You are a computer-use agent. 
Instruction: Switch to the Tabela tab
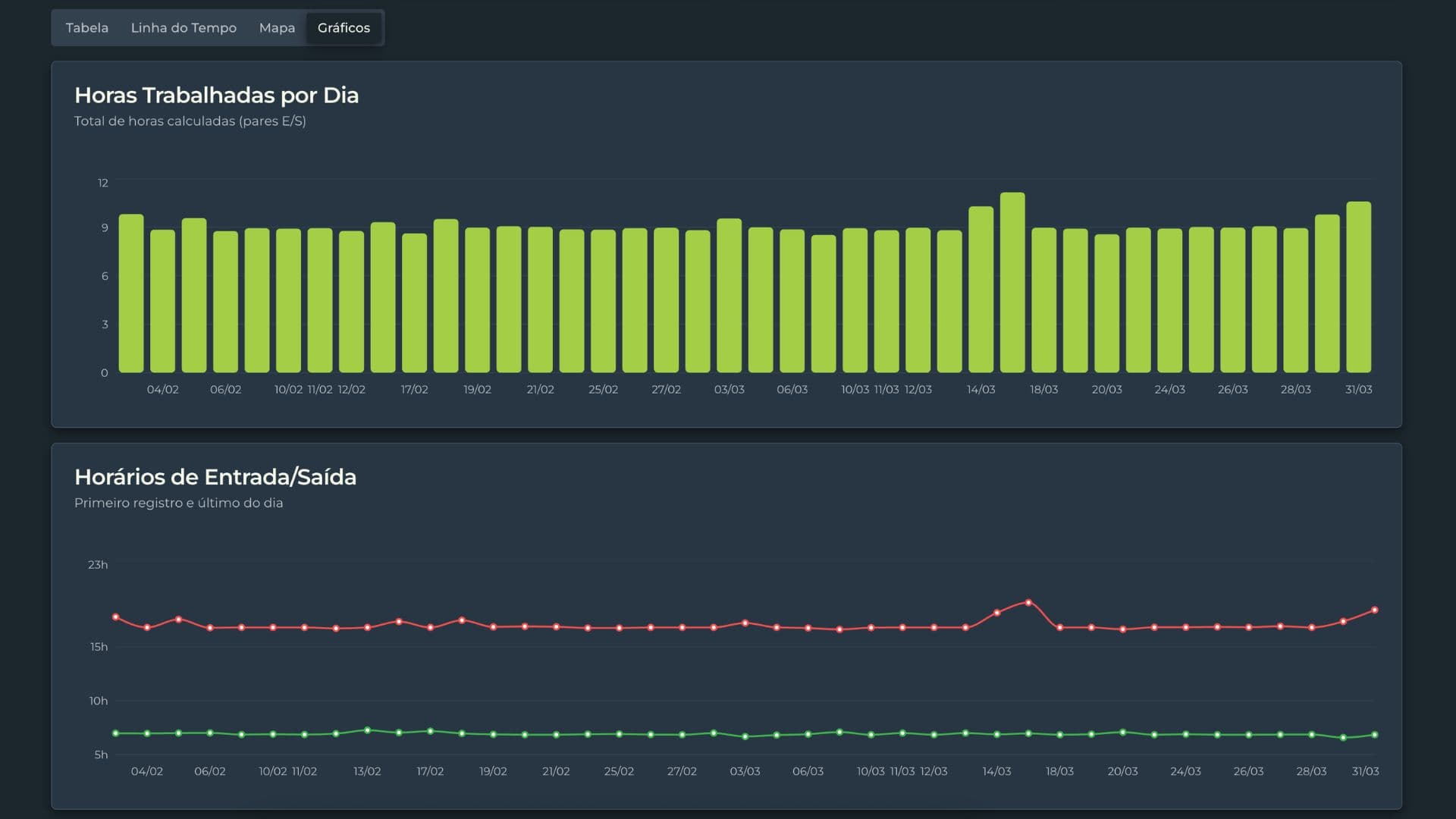87,28
